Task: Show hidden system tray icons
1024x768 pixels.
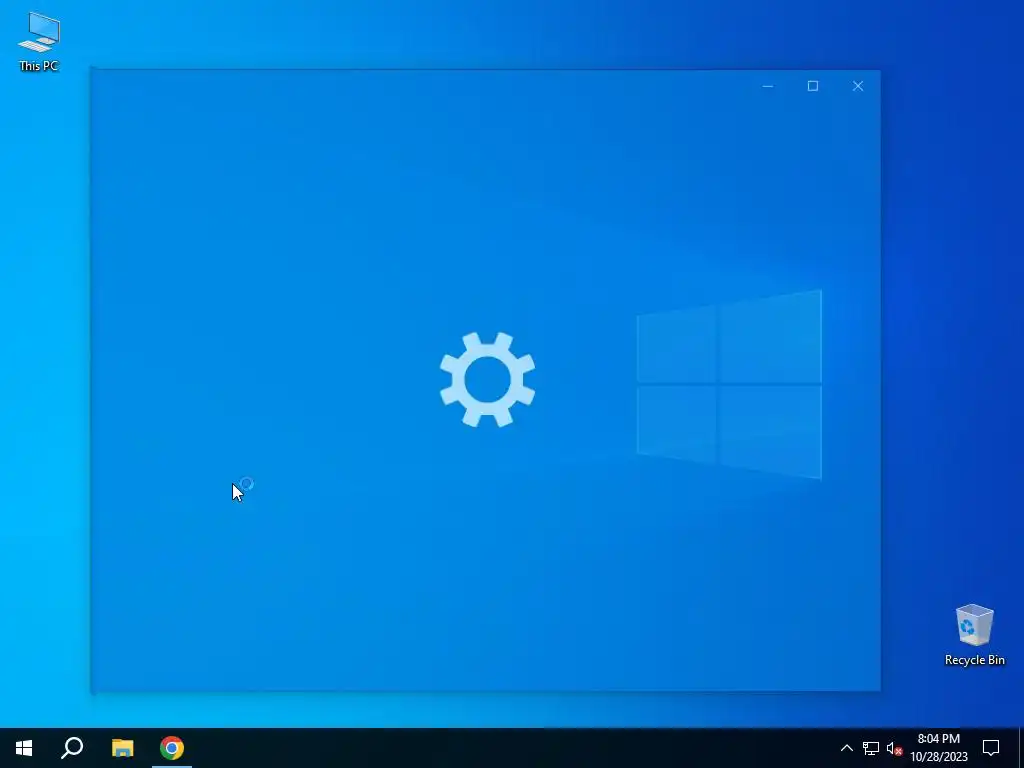Action: pos(846,748)
